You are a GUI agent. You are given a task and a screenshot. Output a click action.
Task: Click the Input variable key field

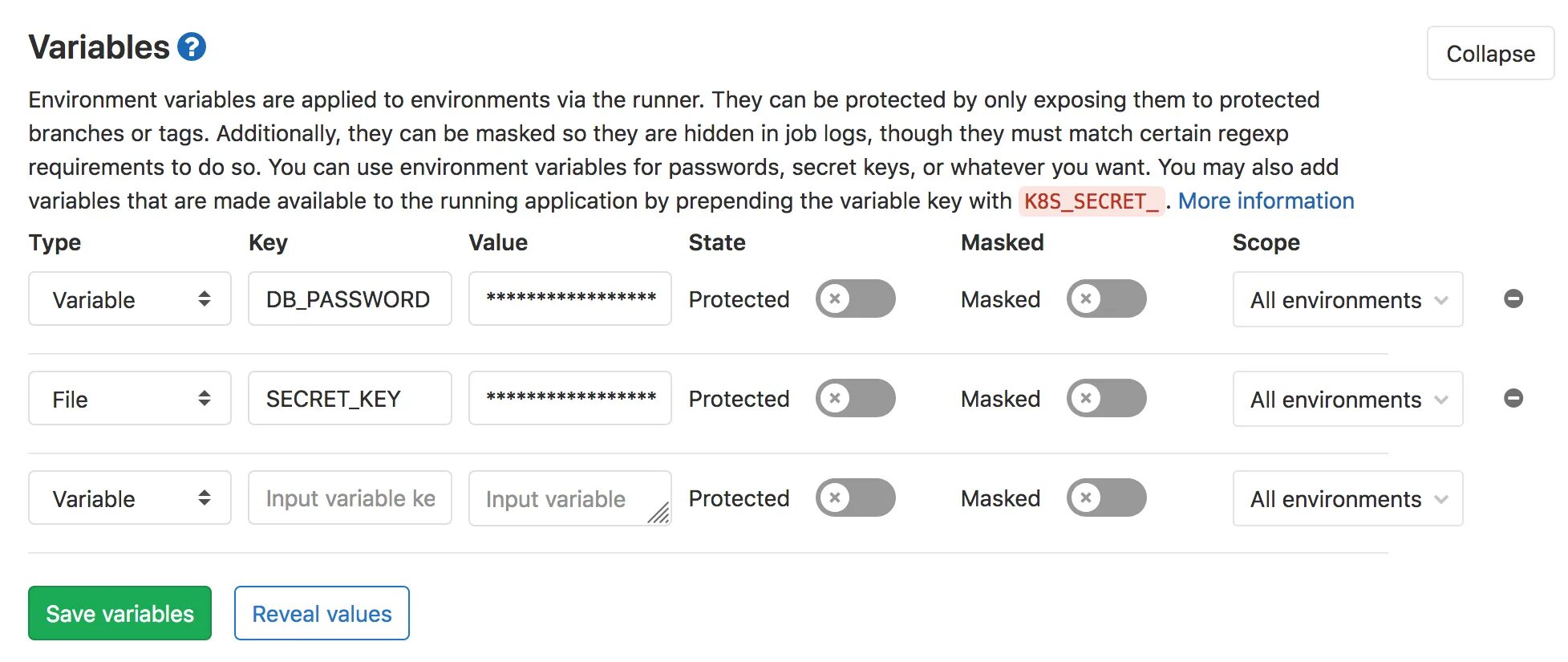point(350,498)
